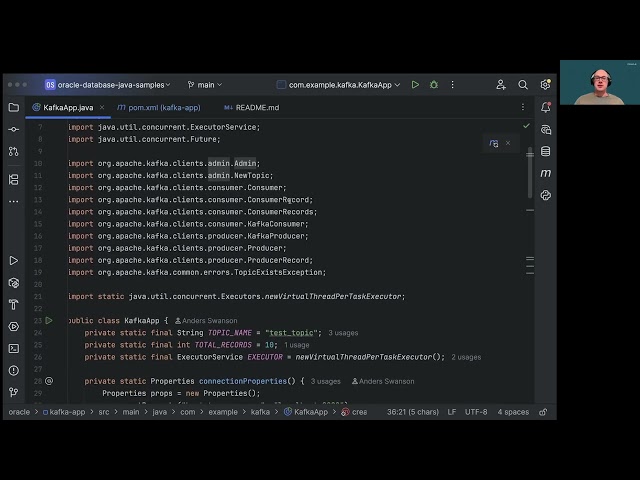The width and height of the screenshot is (640, 480).
Task: Open the Git version control tool window
Action: (13, 392)
